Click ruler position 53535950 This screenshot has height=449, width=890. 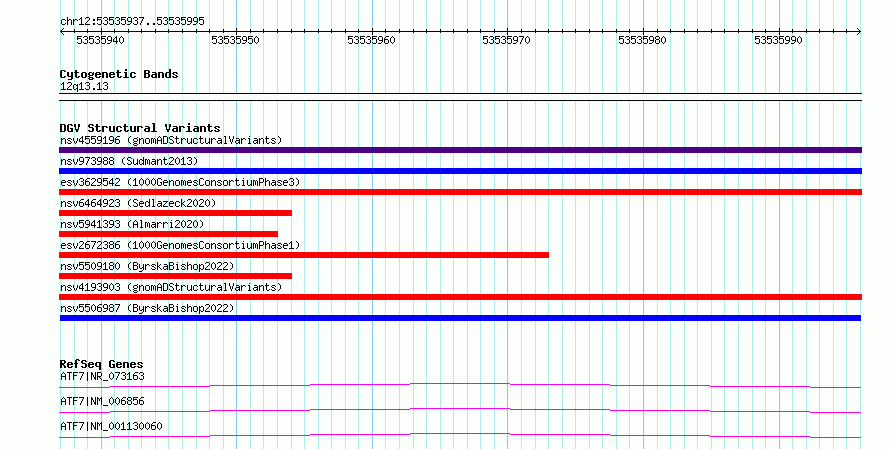tap(236, 40)
